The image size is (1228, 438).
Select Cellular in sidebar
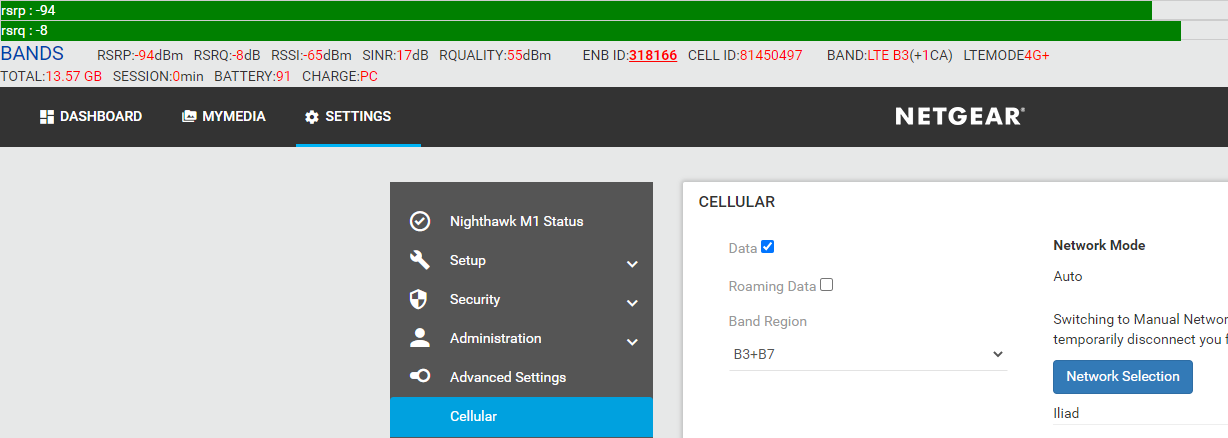521,416
